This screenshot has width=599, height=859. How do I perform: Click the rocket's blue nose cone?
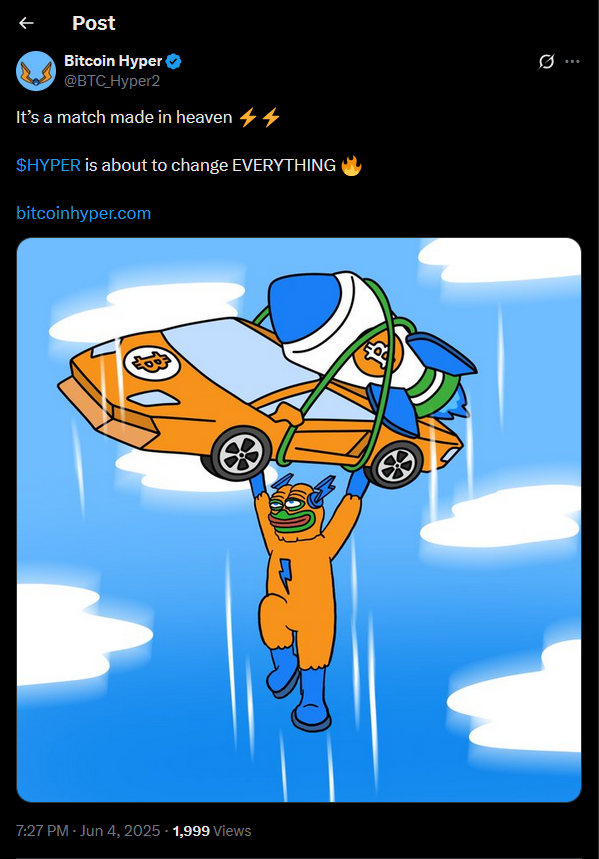point(299,307)
